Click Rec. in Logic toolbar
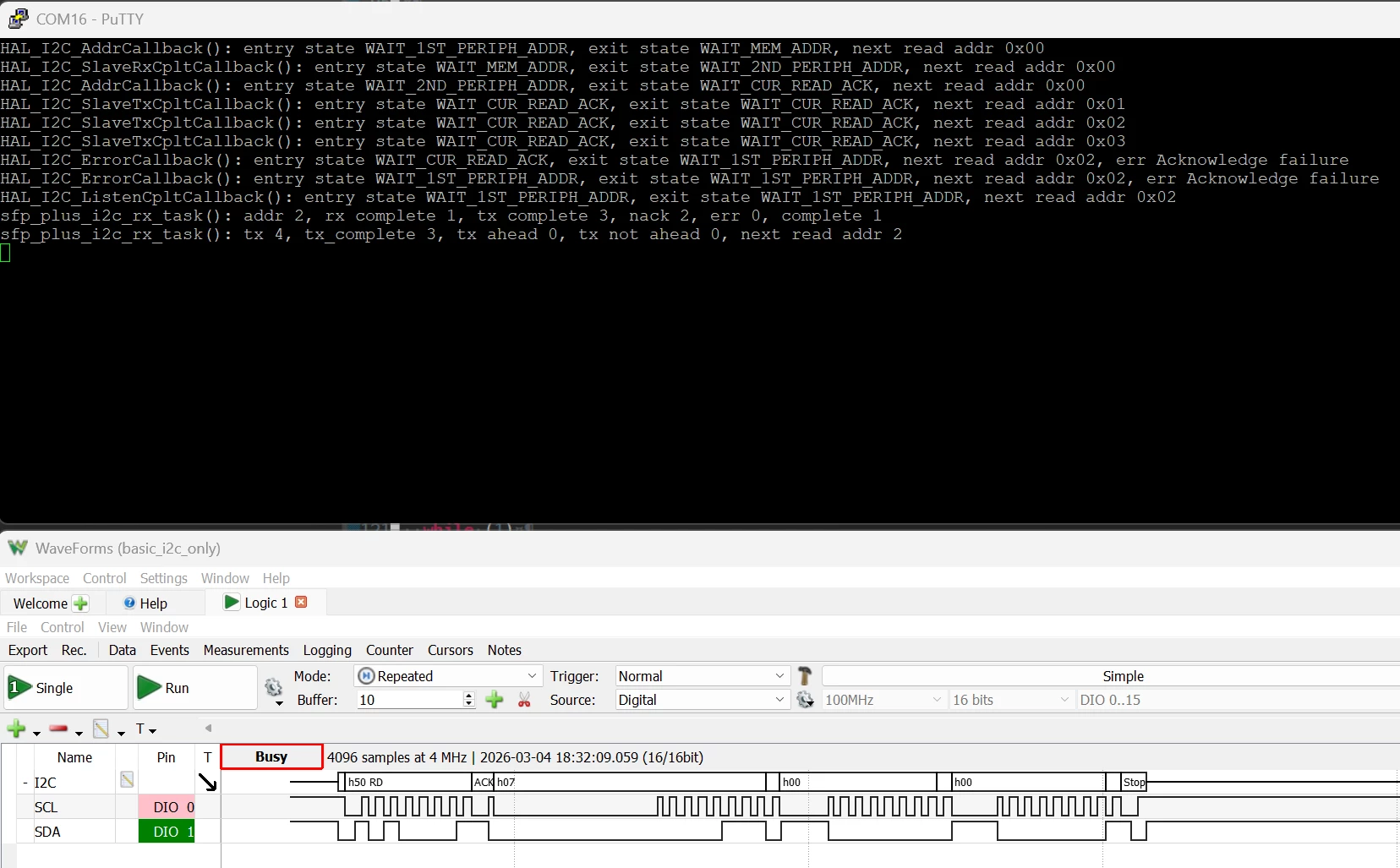Image resolution: width=1400 pixels, height=868 pixels. 74,650
